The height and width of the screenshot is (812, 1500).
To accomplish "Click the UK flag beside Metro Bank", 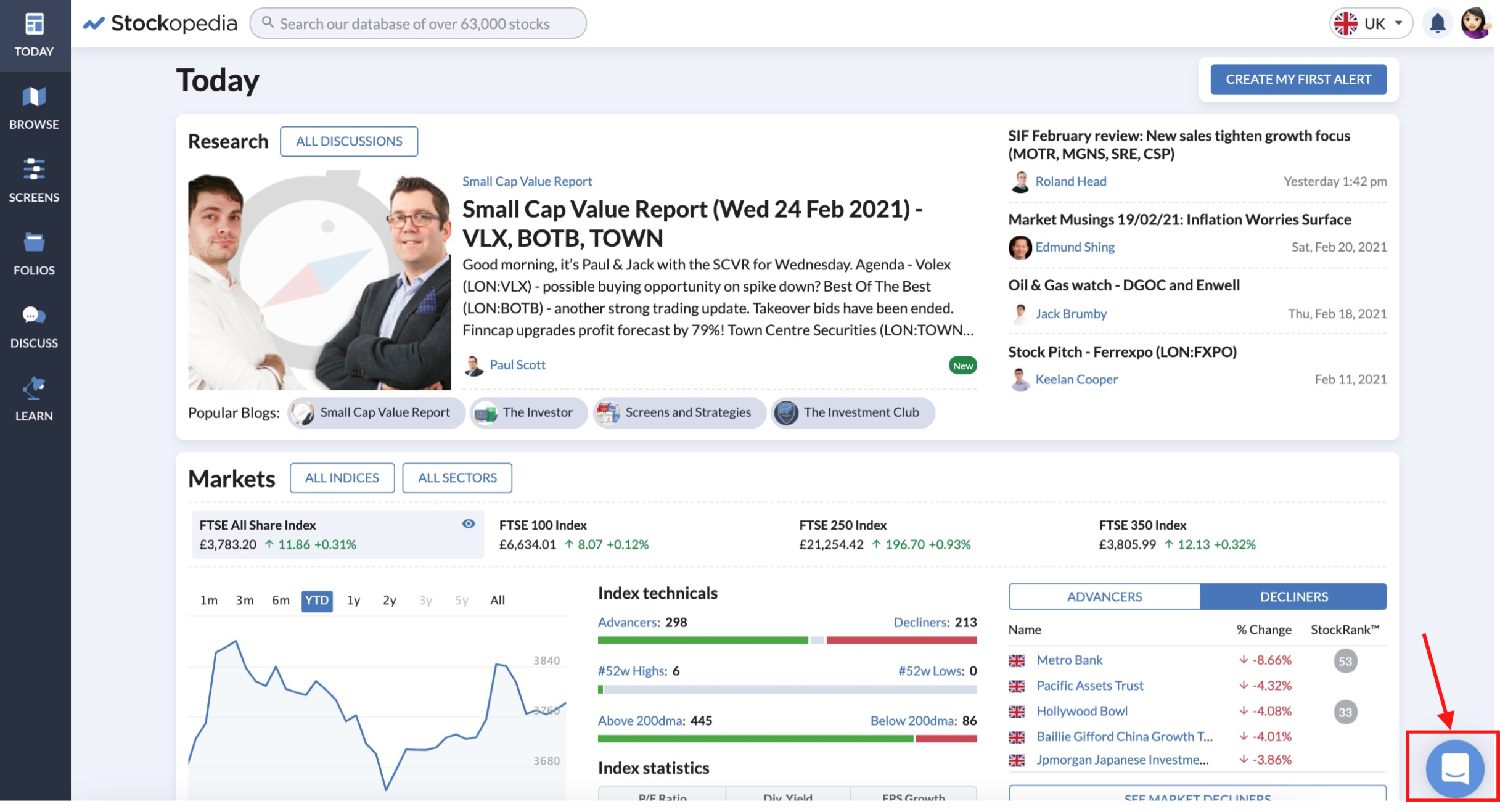I will [x=1017, y=661].
